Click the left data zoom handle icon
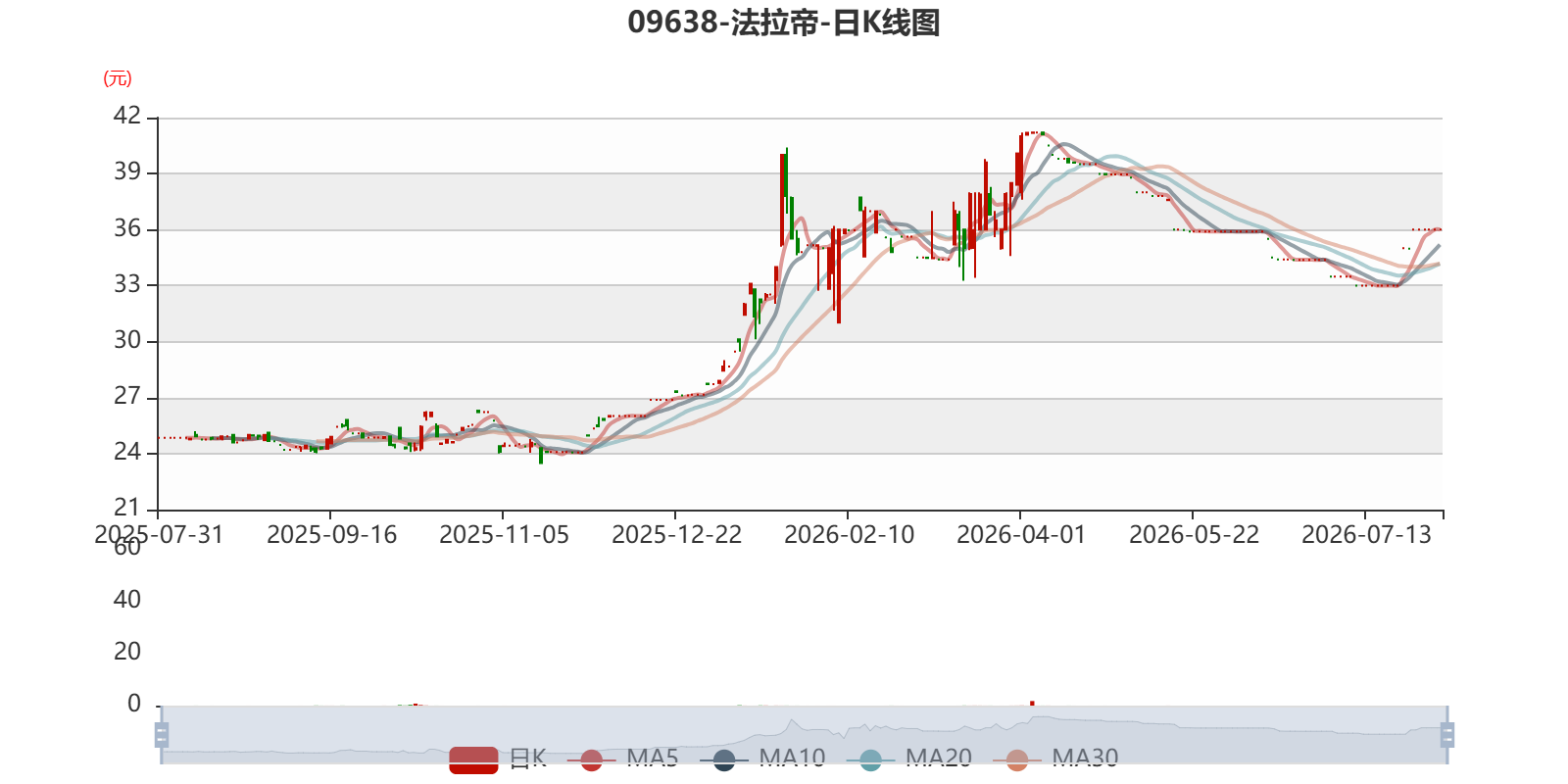Screen dimensions: 1568x784 162,735
